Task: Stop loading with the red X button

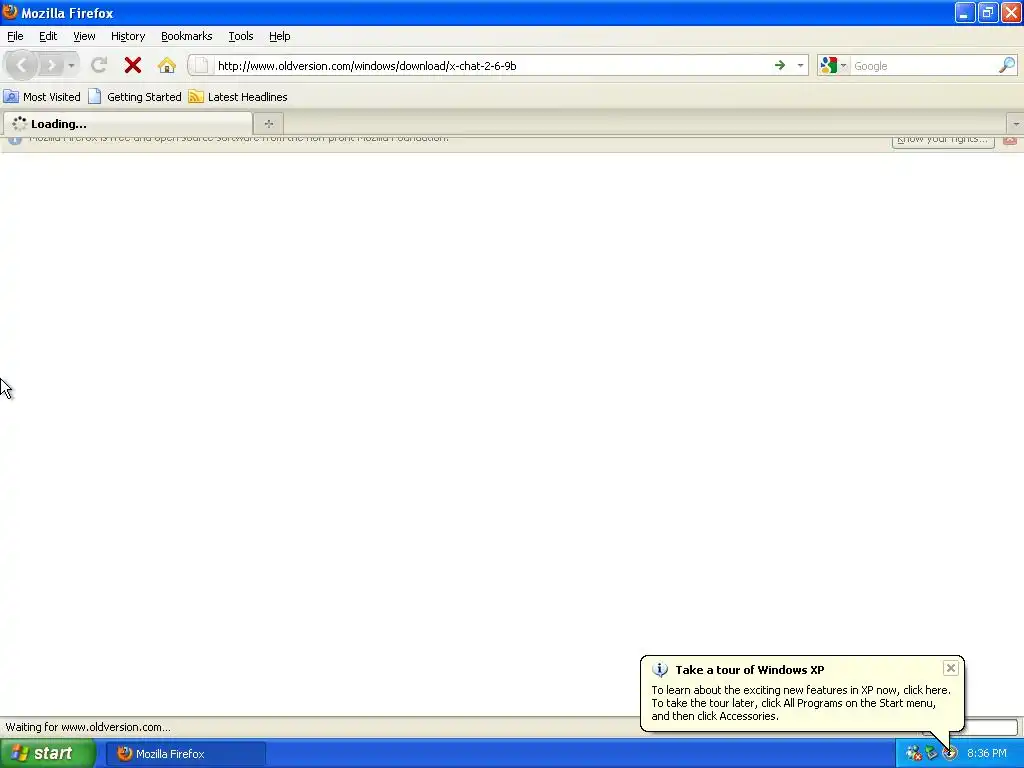Action: pos(133,65)
